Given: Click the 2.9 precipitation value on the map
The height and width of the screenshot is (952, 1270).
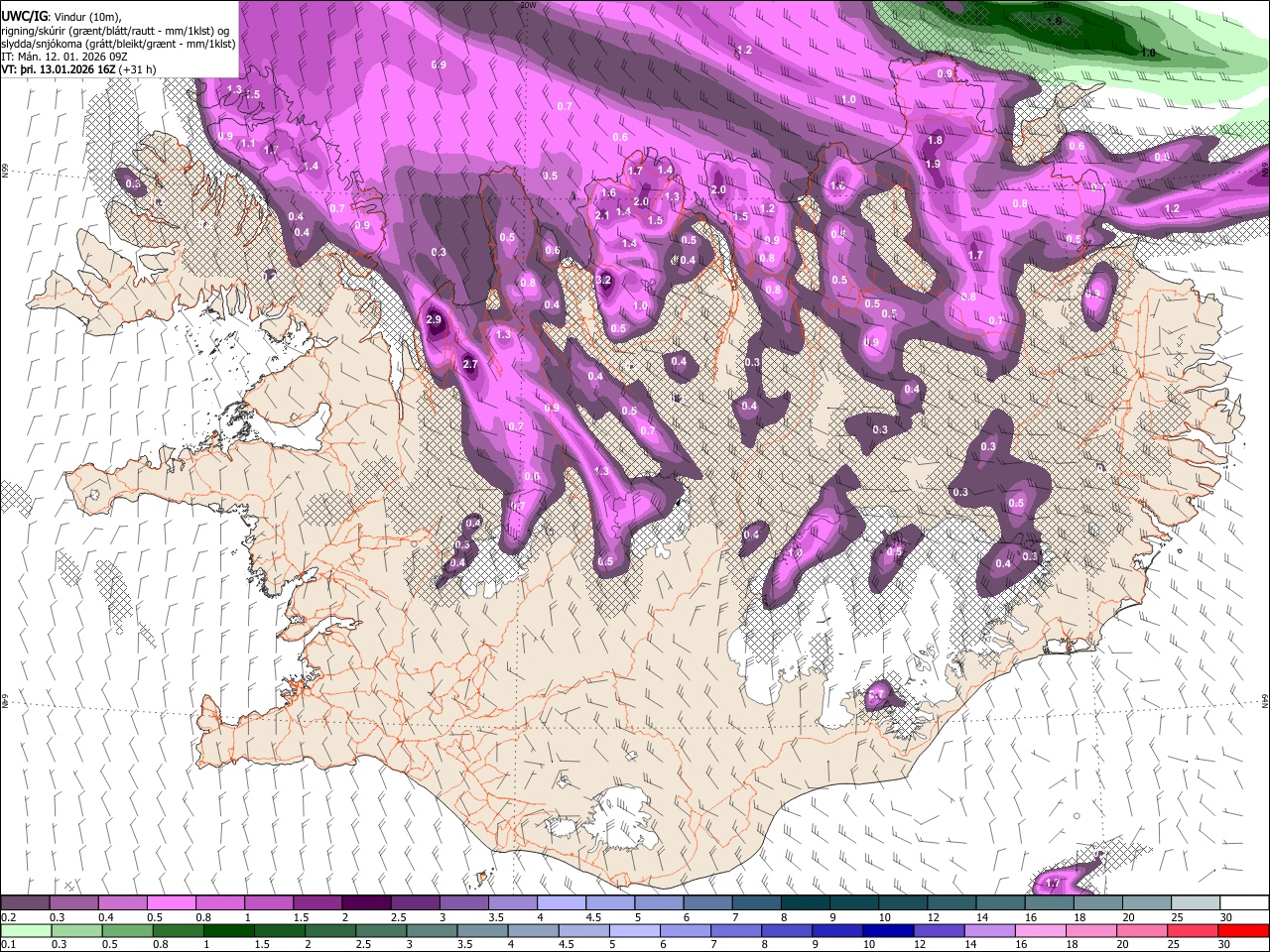Looking at the screenshot, I should click(x=433, y=320).
